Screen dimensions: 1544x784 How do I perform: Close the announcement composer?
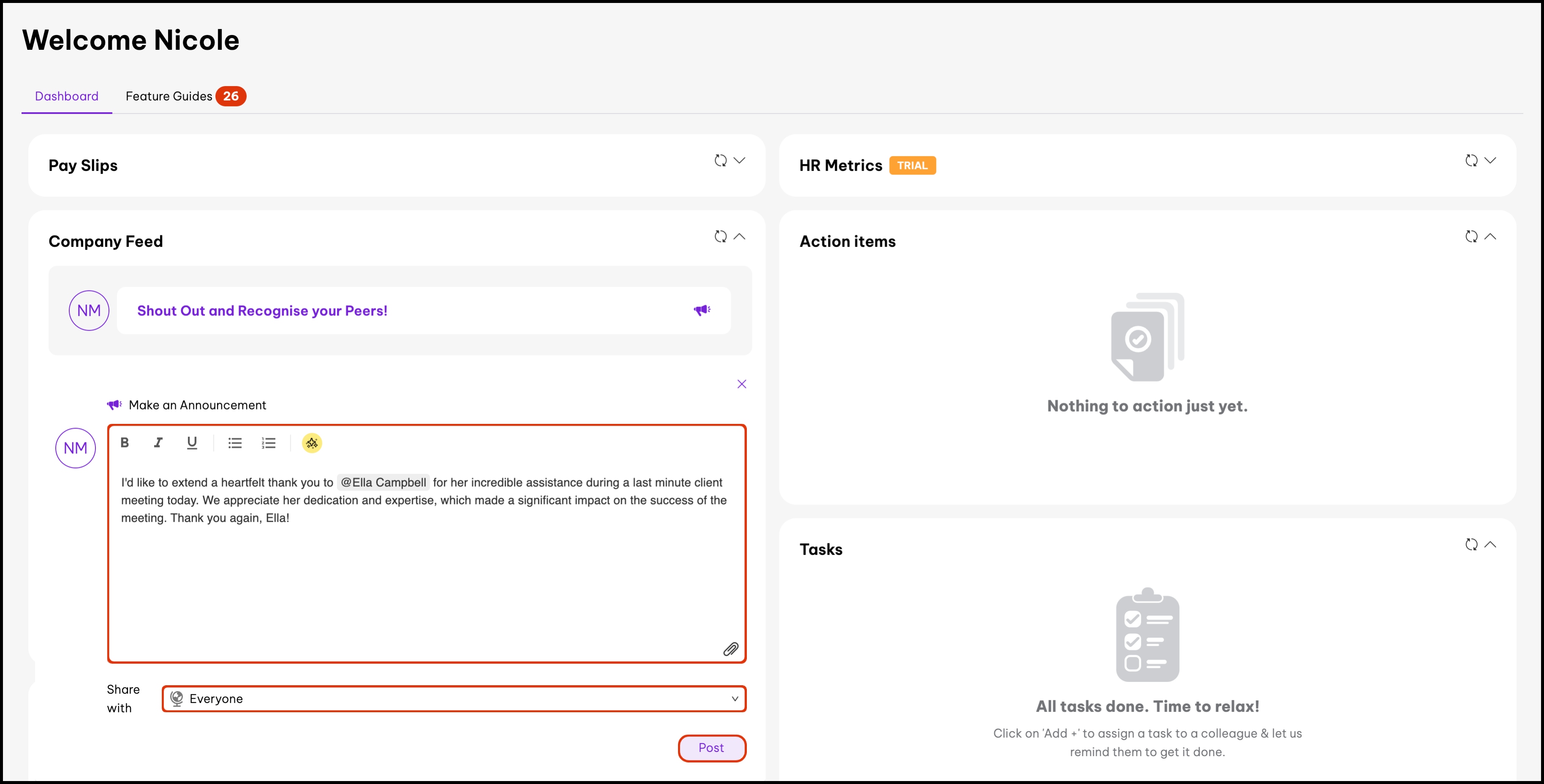pyautogui.click(x=741, y=384)
